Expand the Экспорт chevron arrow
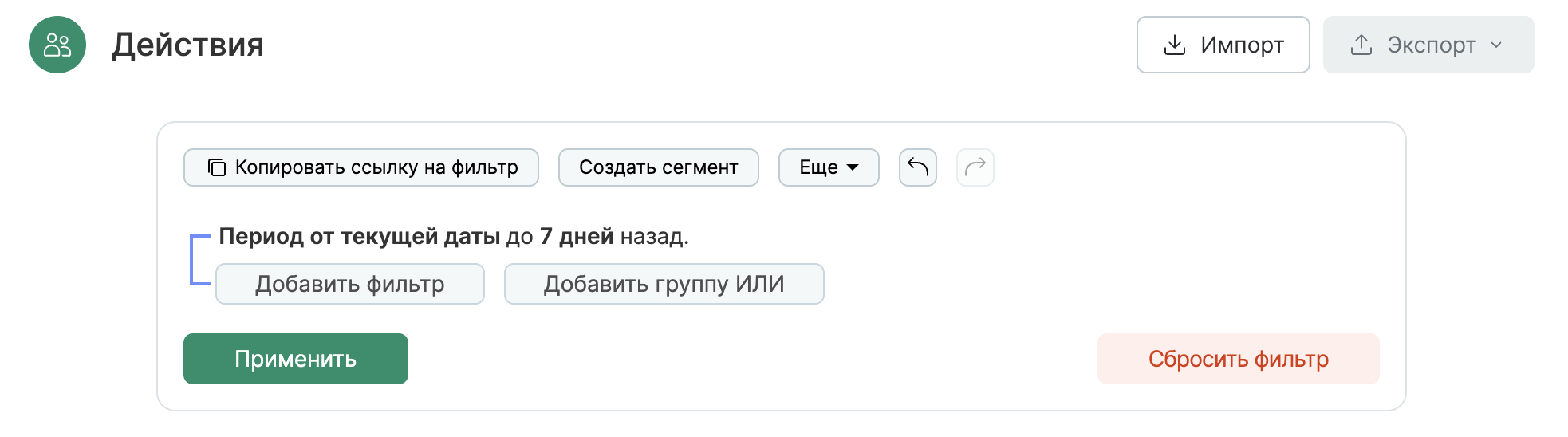 (1496, 45)
